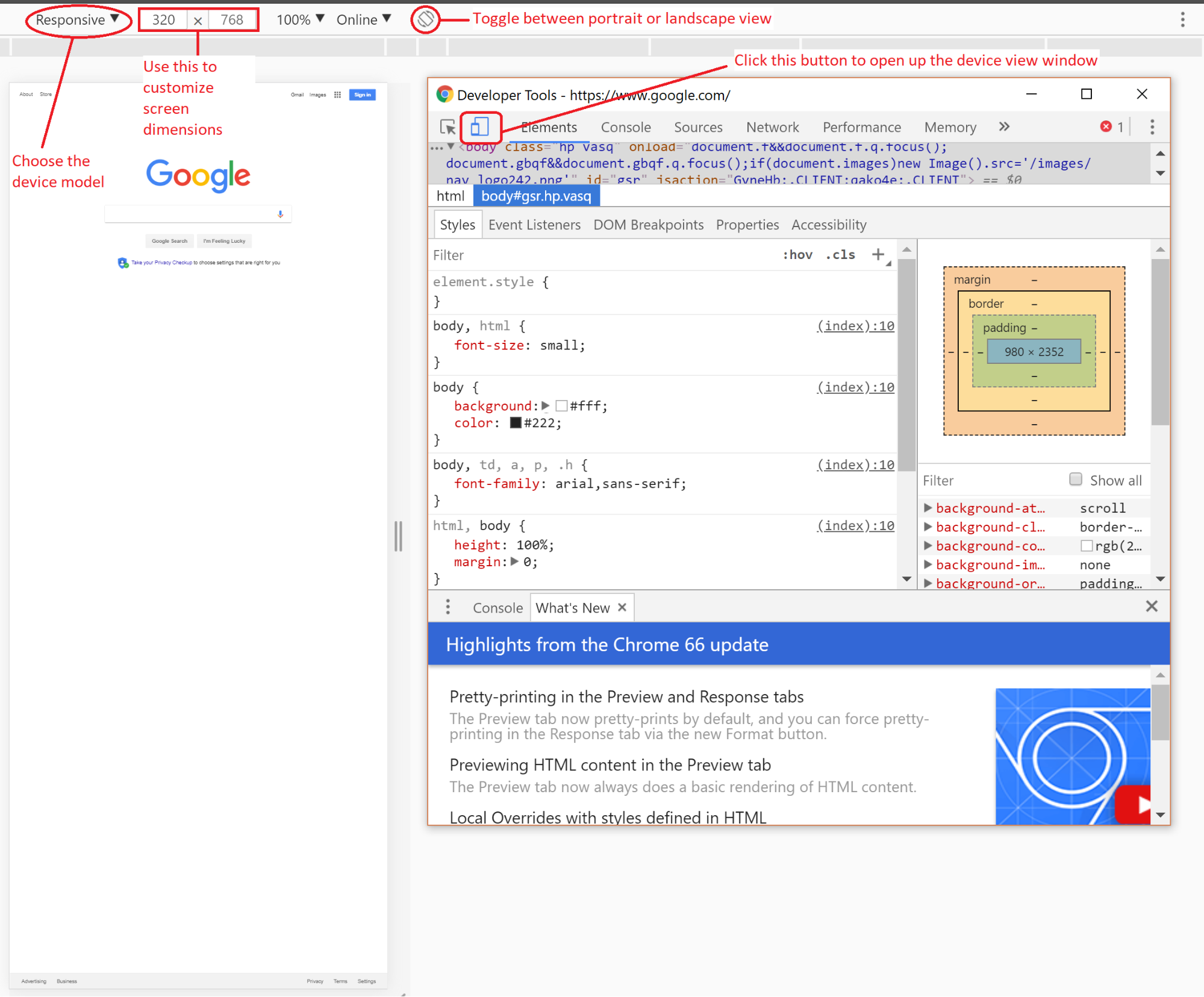Select the Event Listeners pane tab
1204x997 pixels.
[534, 225]
